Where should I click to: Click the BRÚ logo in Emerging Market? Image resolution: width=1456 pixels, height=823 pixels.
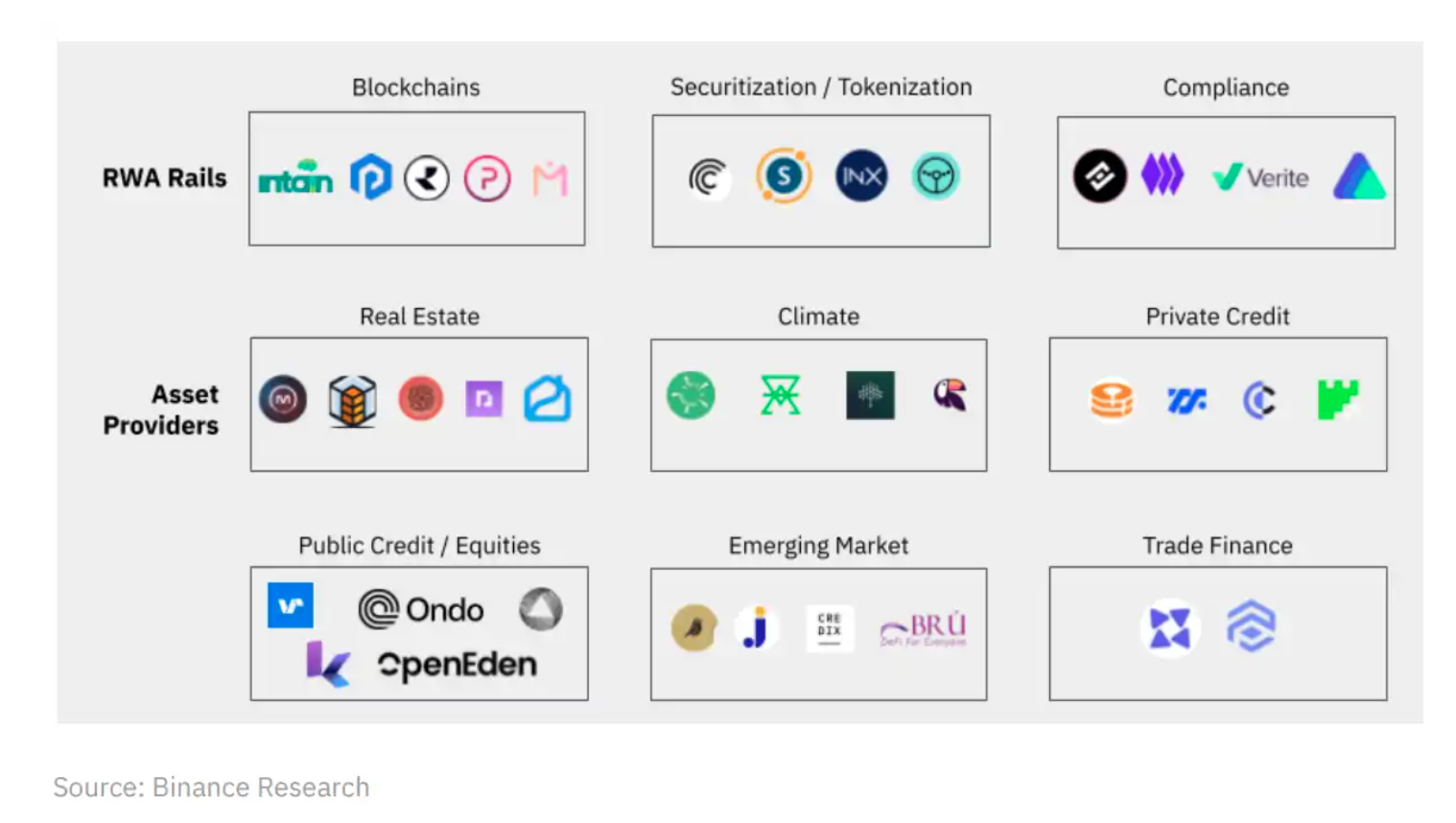(x=924, y=629)
